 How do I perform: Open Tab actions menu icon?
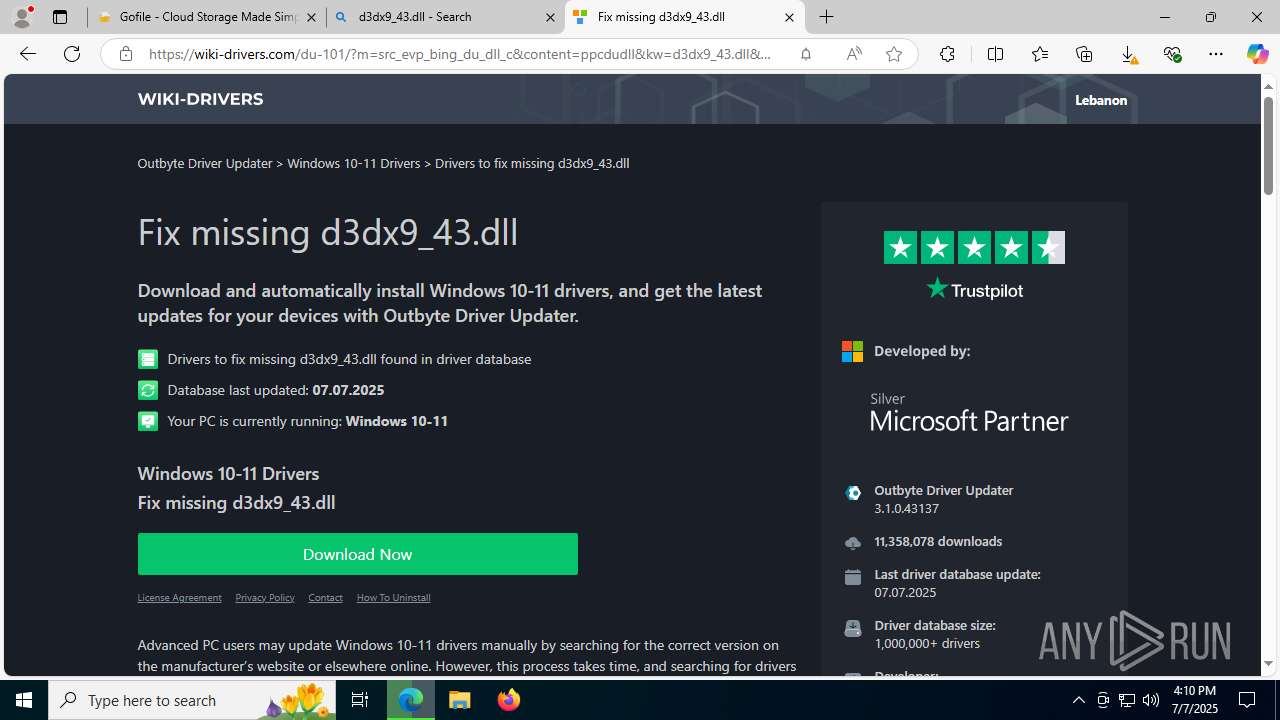click(60, 17)
